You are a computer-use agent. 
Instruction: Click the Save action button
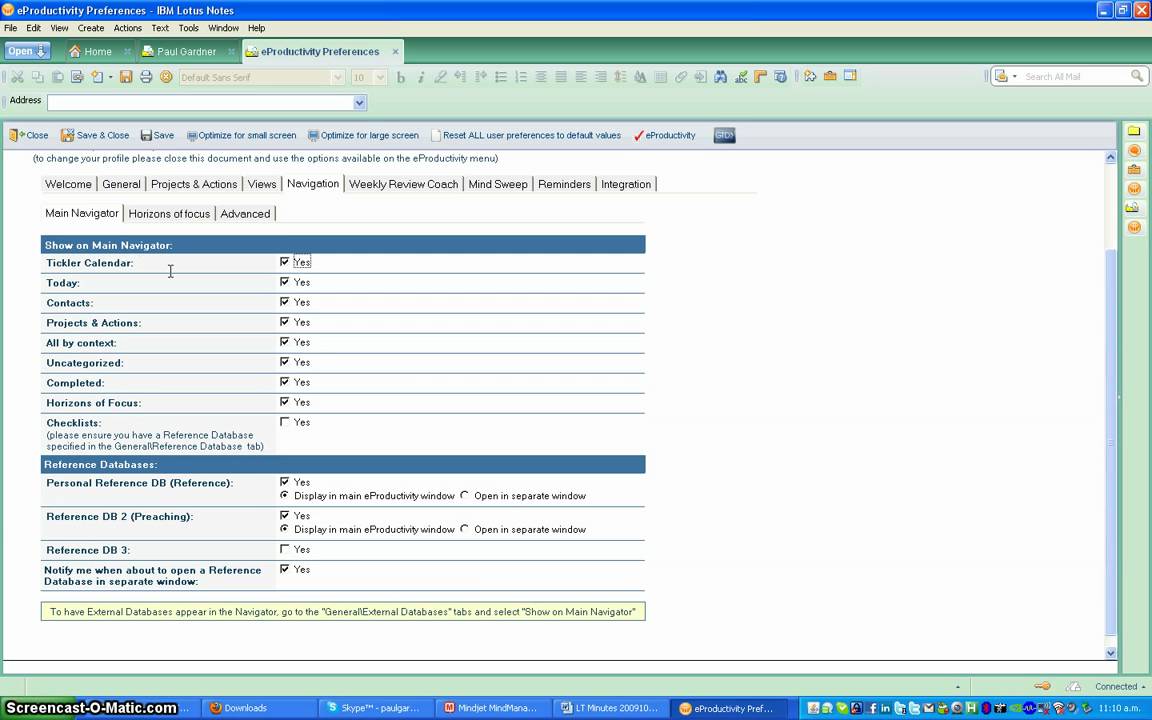pos(157,135)
